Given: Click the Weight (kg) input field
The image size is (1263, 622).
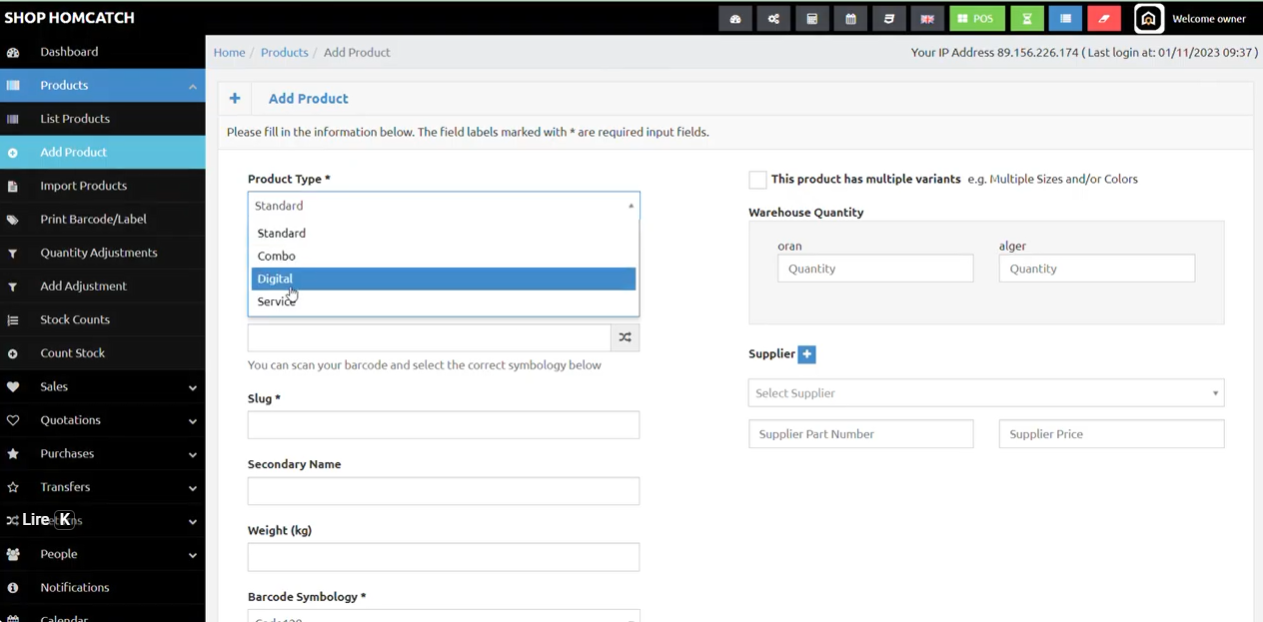Looking at the screenshot, I should click(444, 557).
